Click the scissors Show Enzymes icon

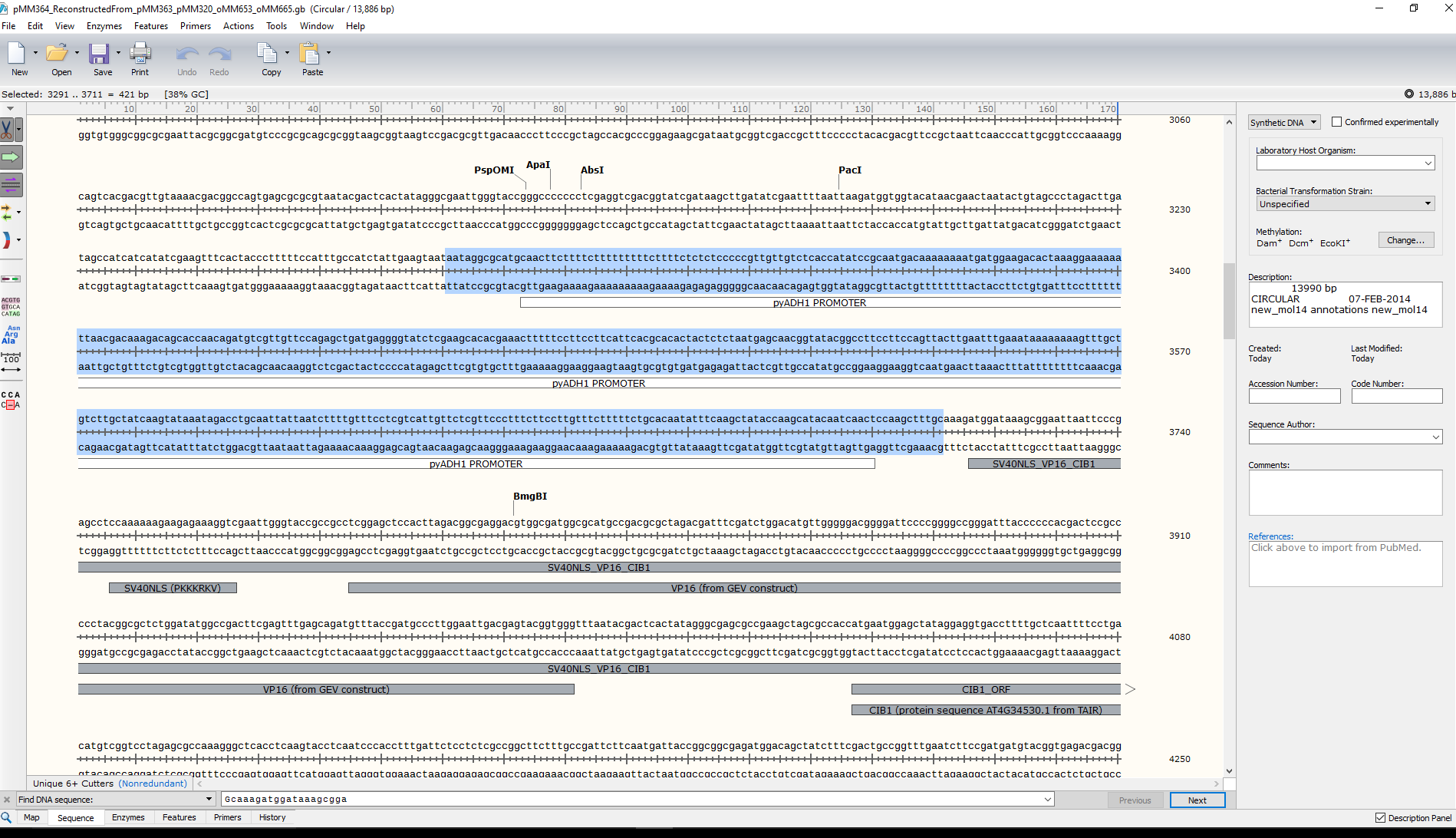point(8,130)
